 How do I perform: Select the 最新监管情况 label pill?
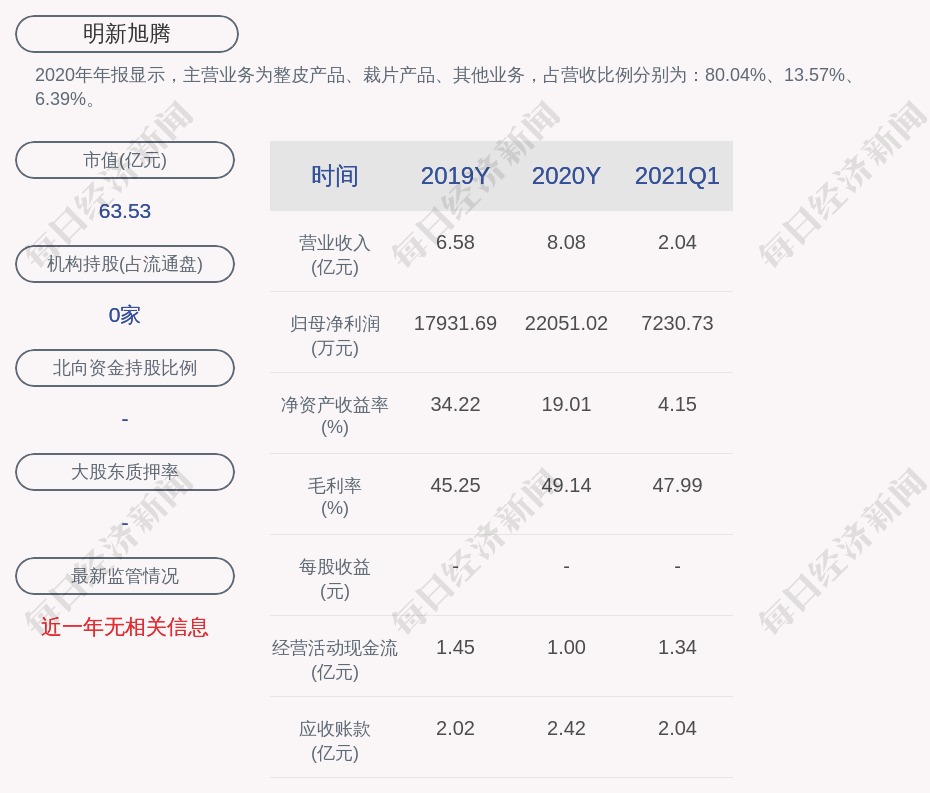coord(125,576)
